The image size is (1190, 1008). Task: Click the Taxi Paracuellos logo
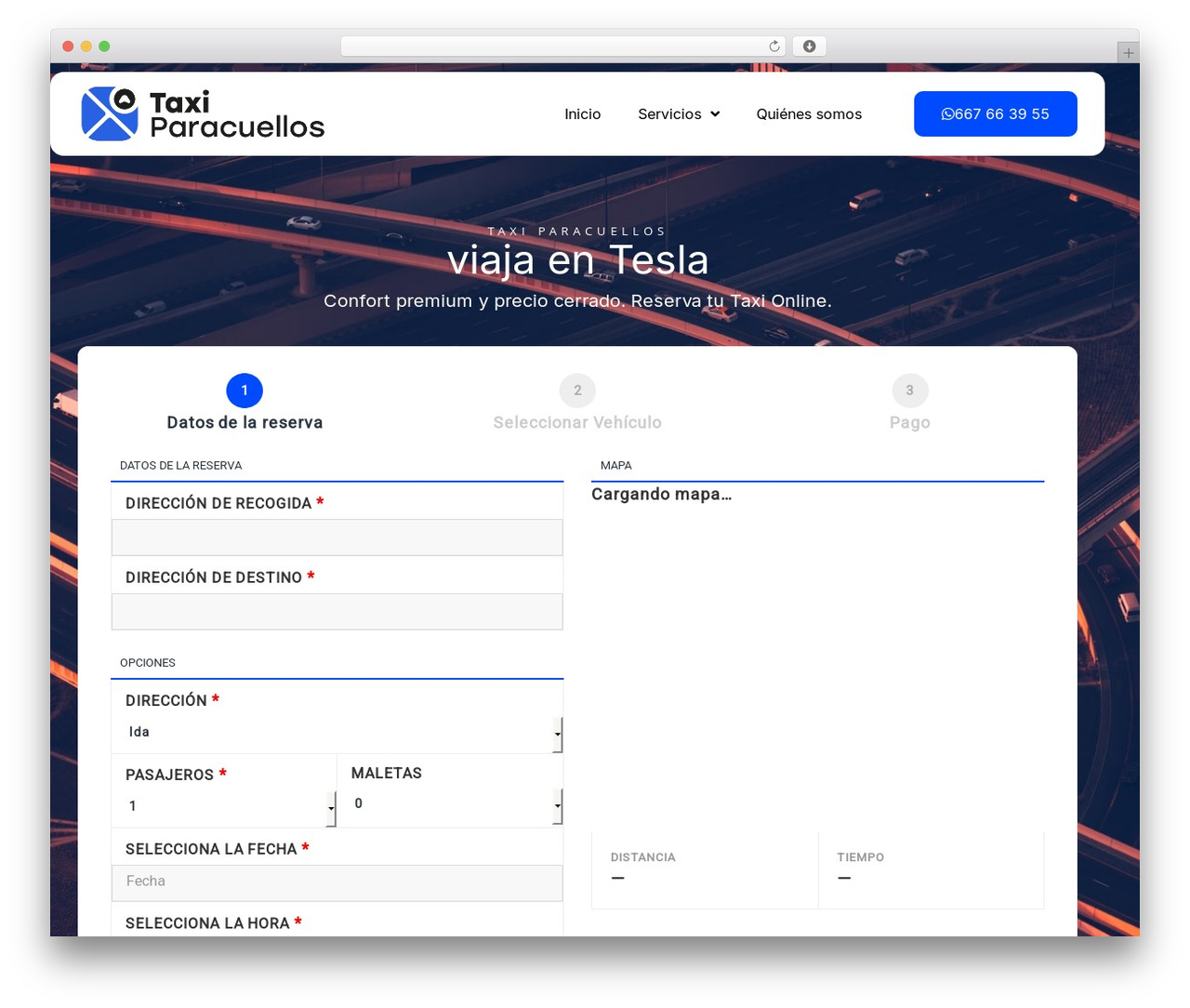pyautogui.click(x=203, y=113)
